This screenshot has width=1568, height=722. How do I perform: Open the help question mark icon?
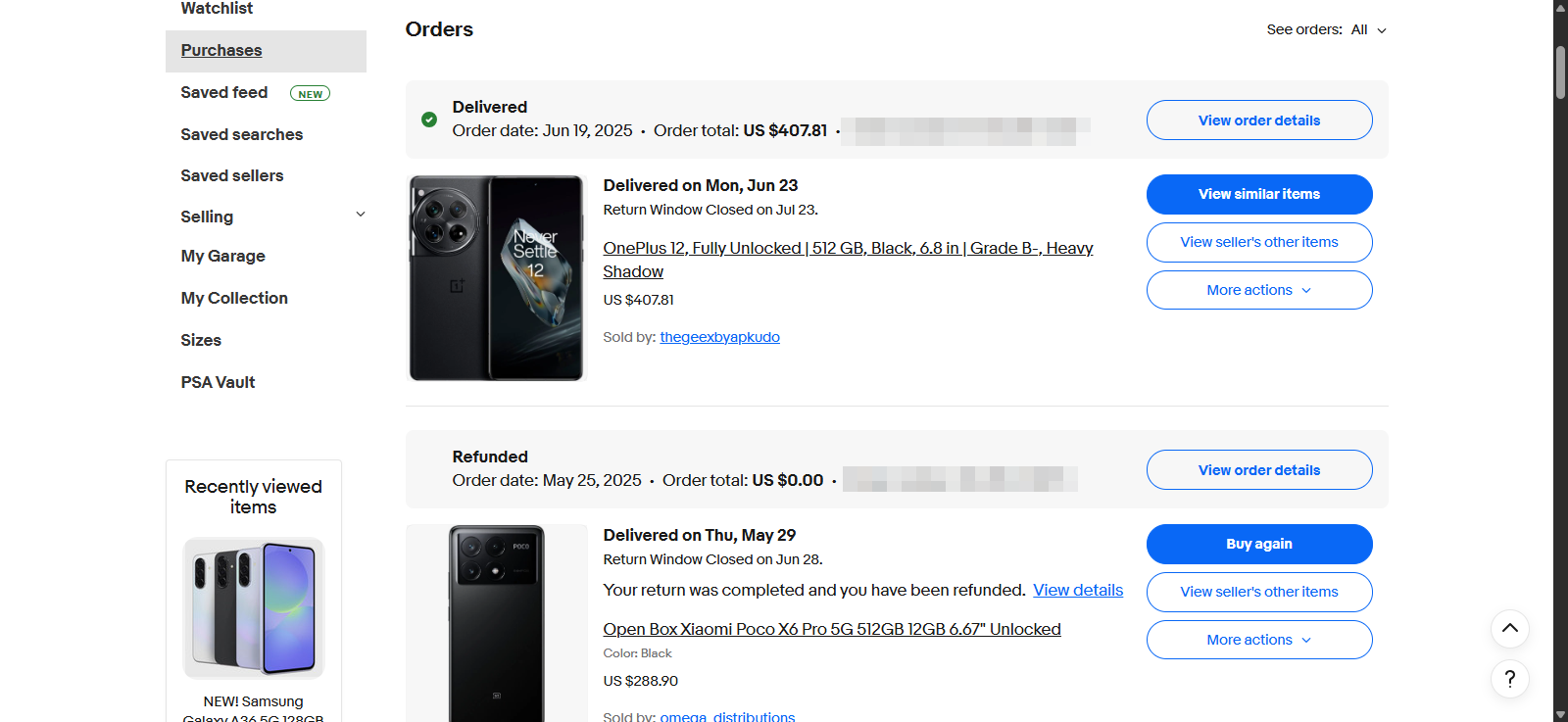[x=1509, y=678]
